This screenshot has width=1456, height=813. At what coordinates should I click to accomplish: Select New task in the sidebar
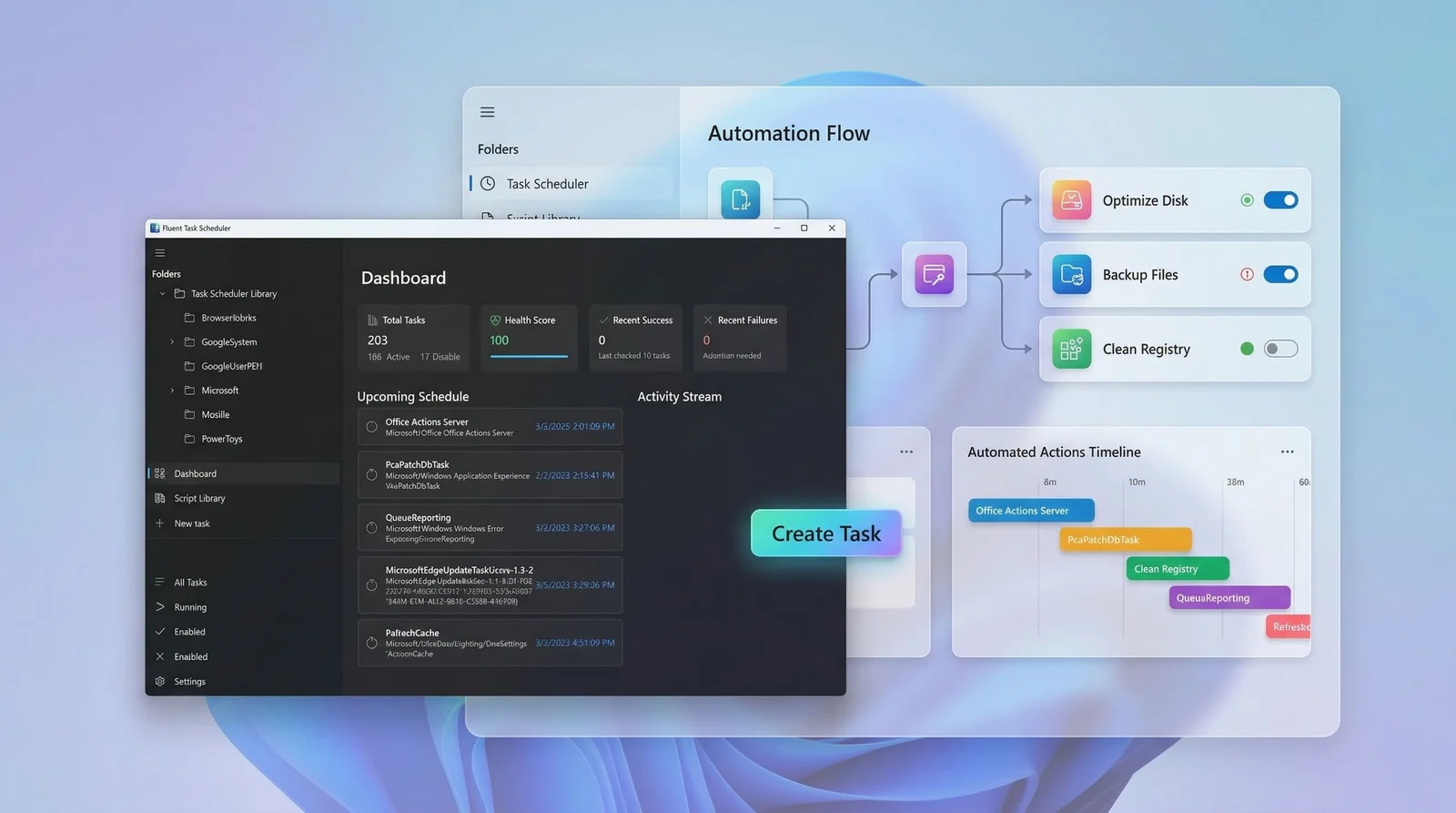[x=244, y=523]
